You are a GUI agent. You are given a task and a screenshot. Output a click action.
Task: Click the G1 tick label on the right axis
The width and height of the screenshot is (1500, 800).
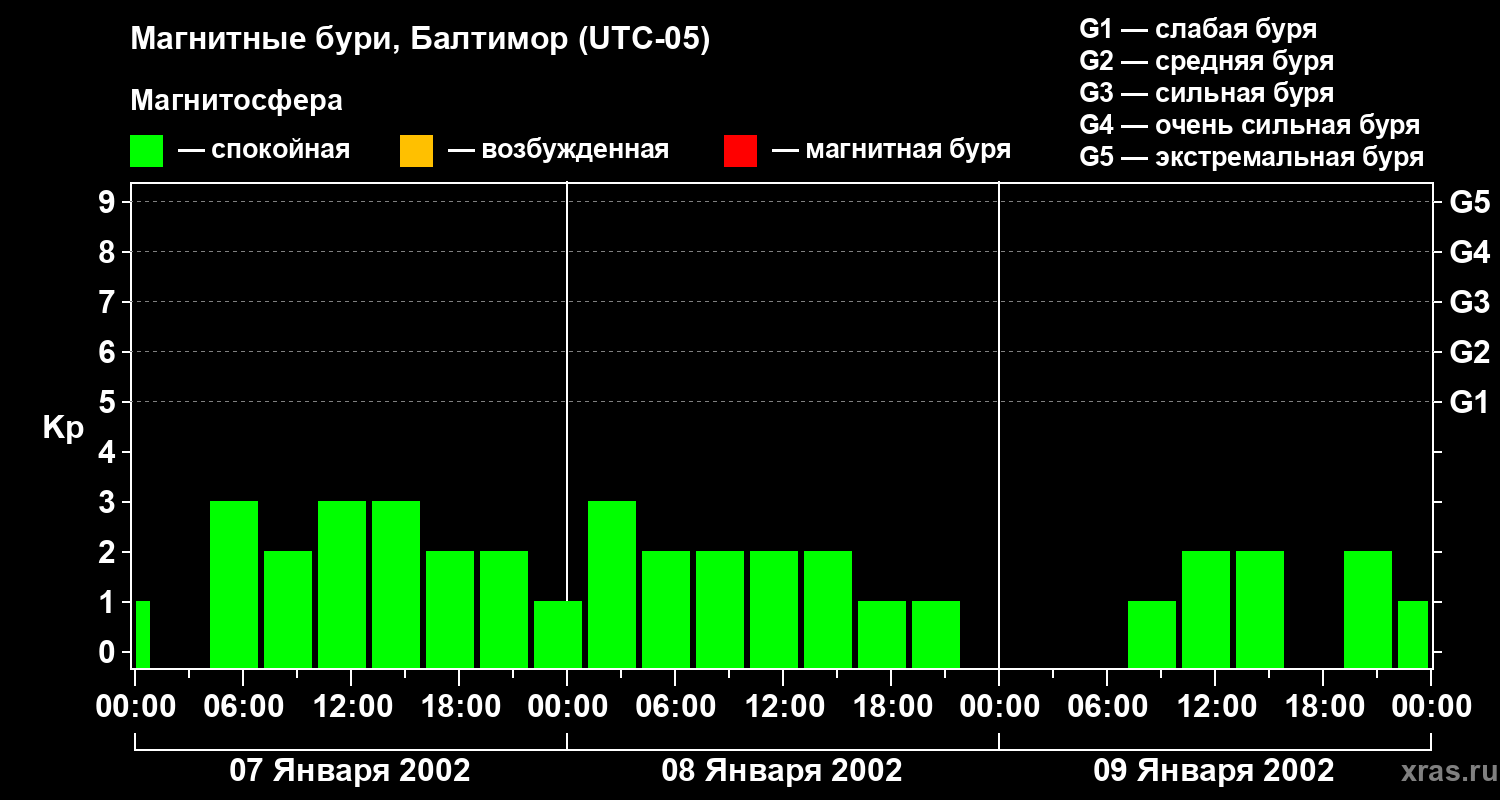click(x=1469, y=402)
